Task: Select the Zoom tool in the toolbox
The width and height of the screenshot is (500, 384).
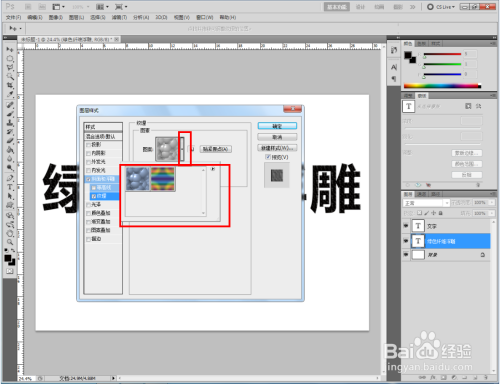Action: click(10, 242)
